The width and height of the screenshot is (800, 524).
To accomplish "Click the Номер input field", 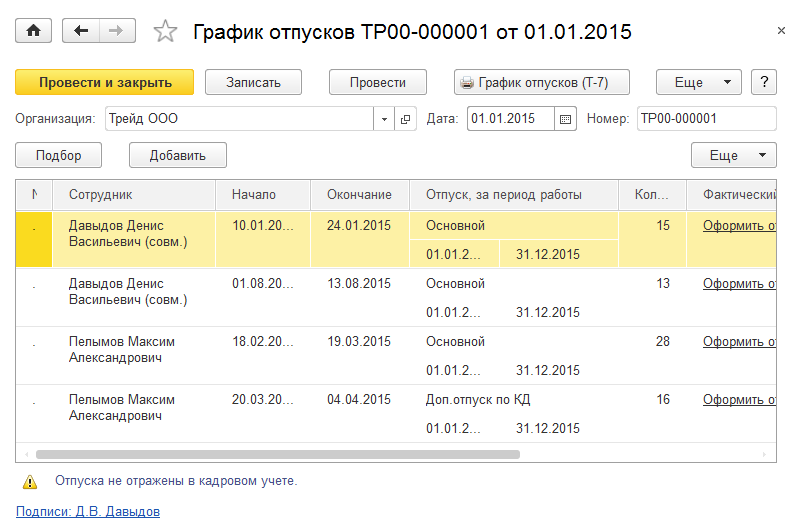I will pyautogui.click(x=705, y=119).
